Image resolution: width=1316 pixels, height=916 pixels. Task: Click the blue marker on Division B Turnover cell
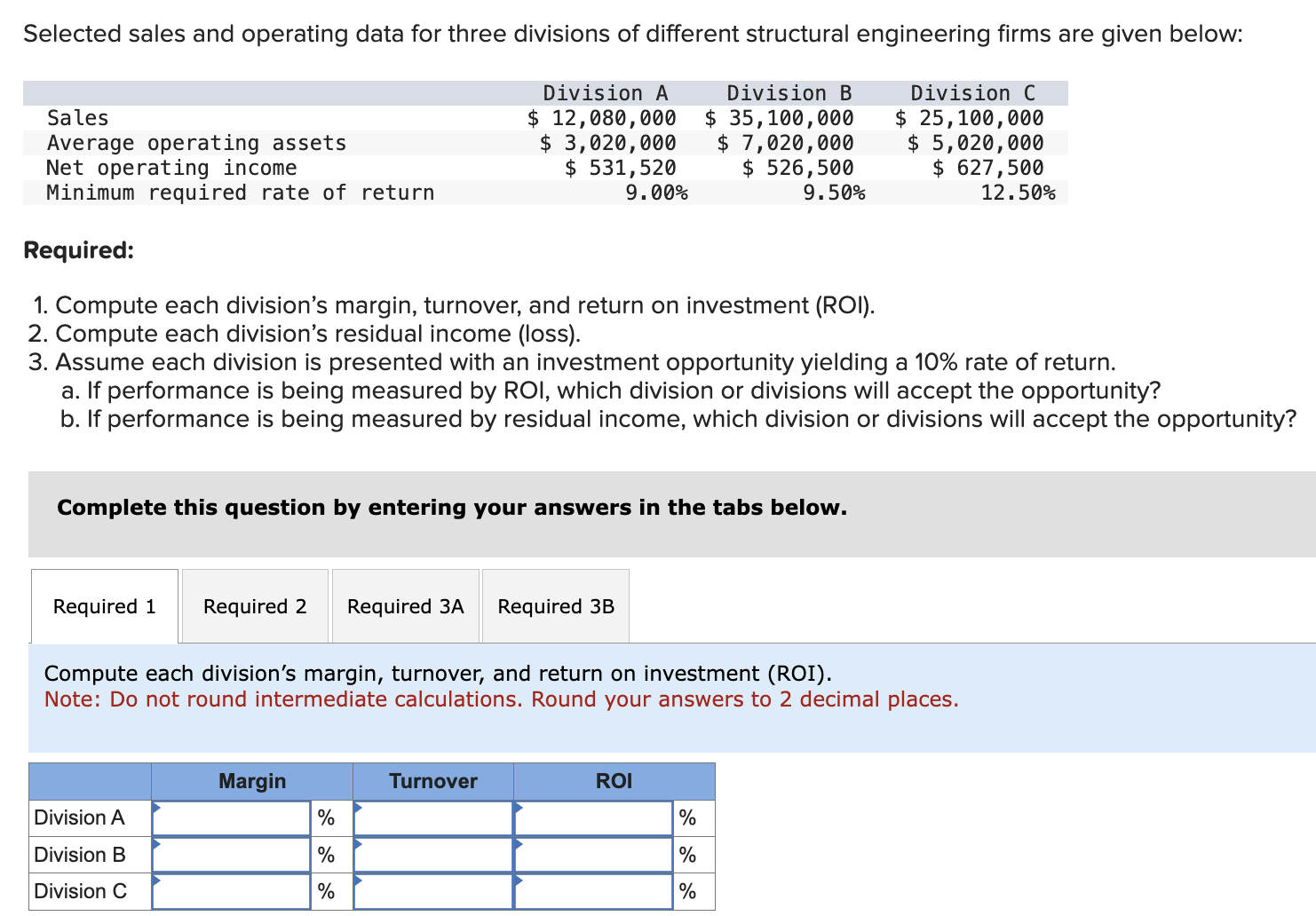tap(359, 845)
